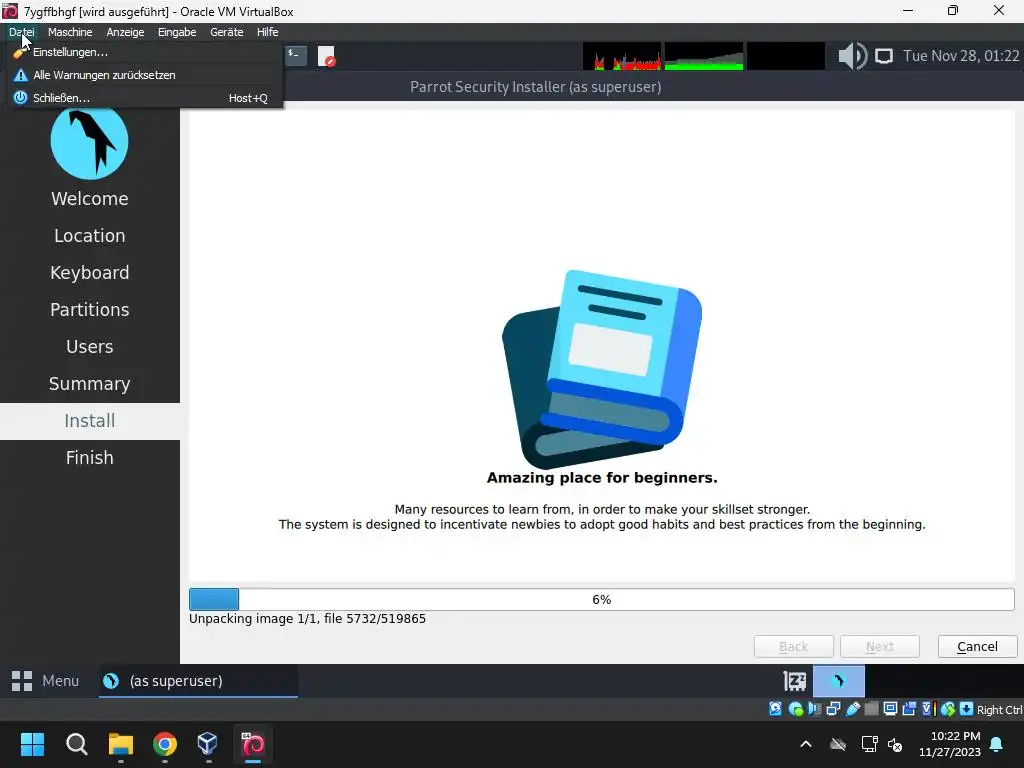Open the Windows Start menu

click(32, 744)
